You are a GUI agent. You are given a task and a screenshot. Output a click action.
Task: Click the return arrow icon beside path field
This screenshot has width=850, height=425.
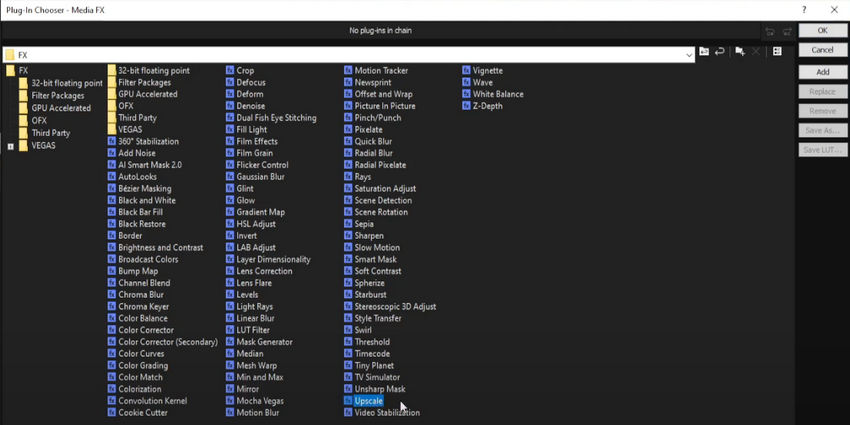pos(720,52)
